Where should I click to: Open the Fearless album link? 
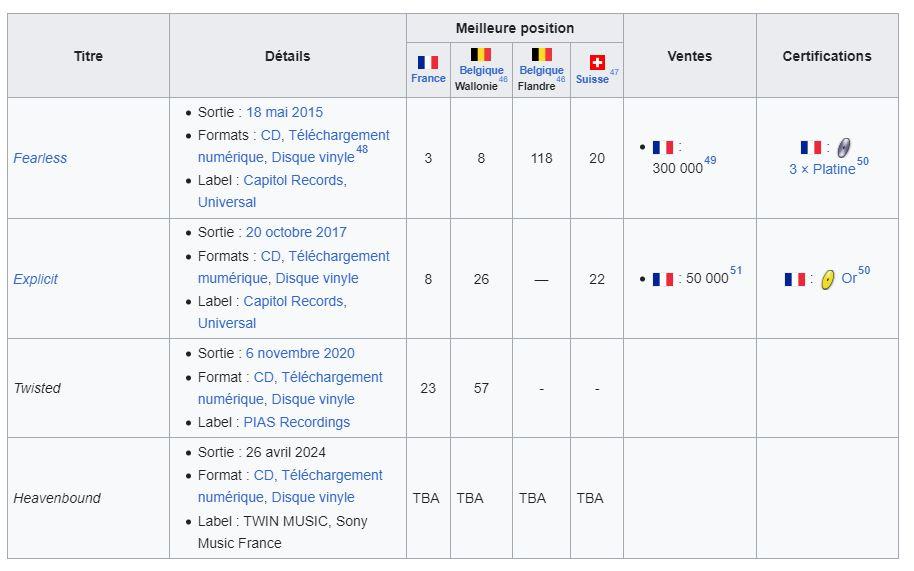[x=40, y=158]
